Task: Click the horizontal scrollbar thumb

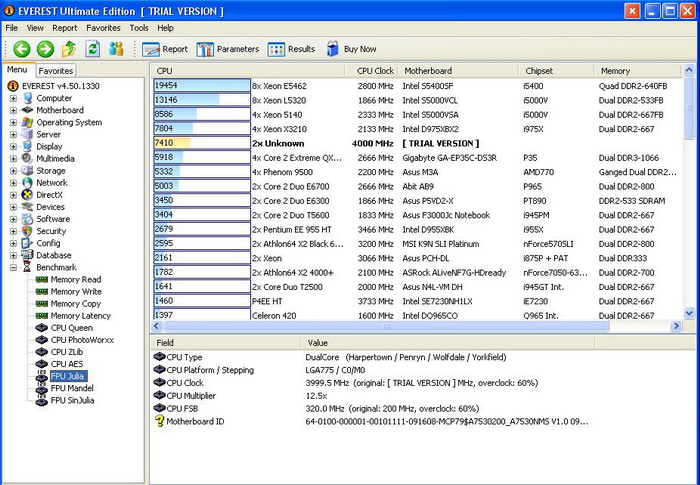Action: point(387,326)
